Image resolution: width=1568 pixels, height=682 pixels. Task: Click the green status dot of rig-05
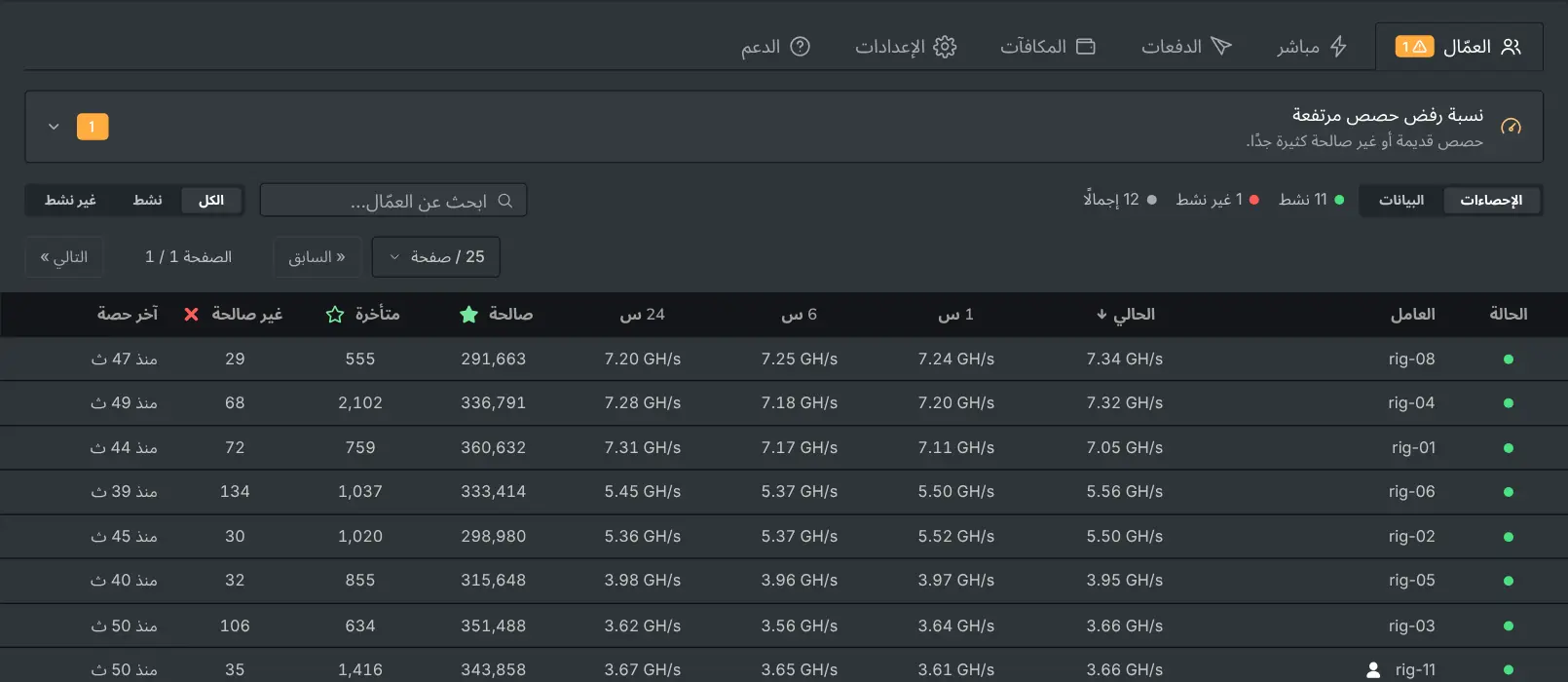(x=1509, y=581)
